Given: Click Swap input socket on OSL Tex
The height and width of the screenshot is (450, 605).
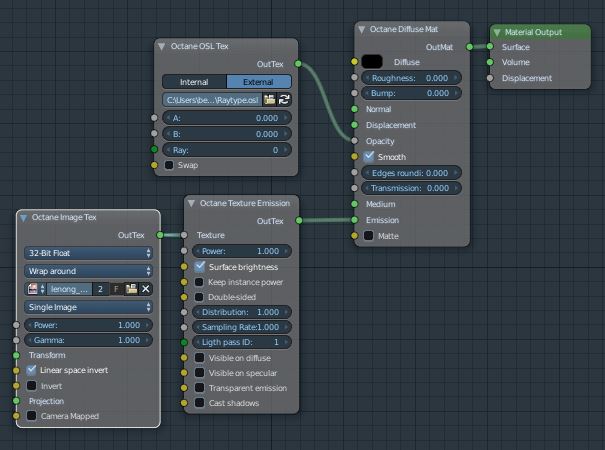Looking at the screenshot, I should (154, 165).
